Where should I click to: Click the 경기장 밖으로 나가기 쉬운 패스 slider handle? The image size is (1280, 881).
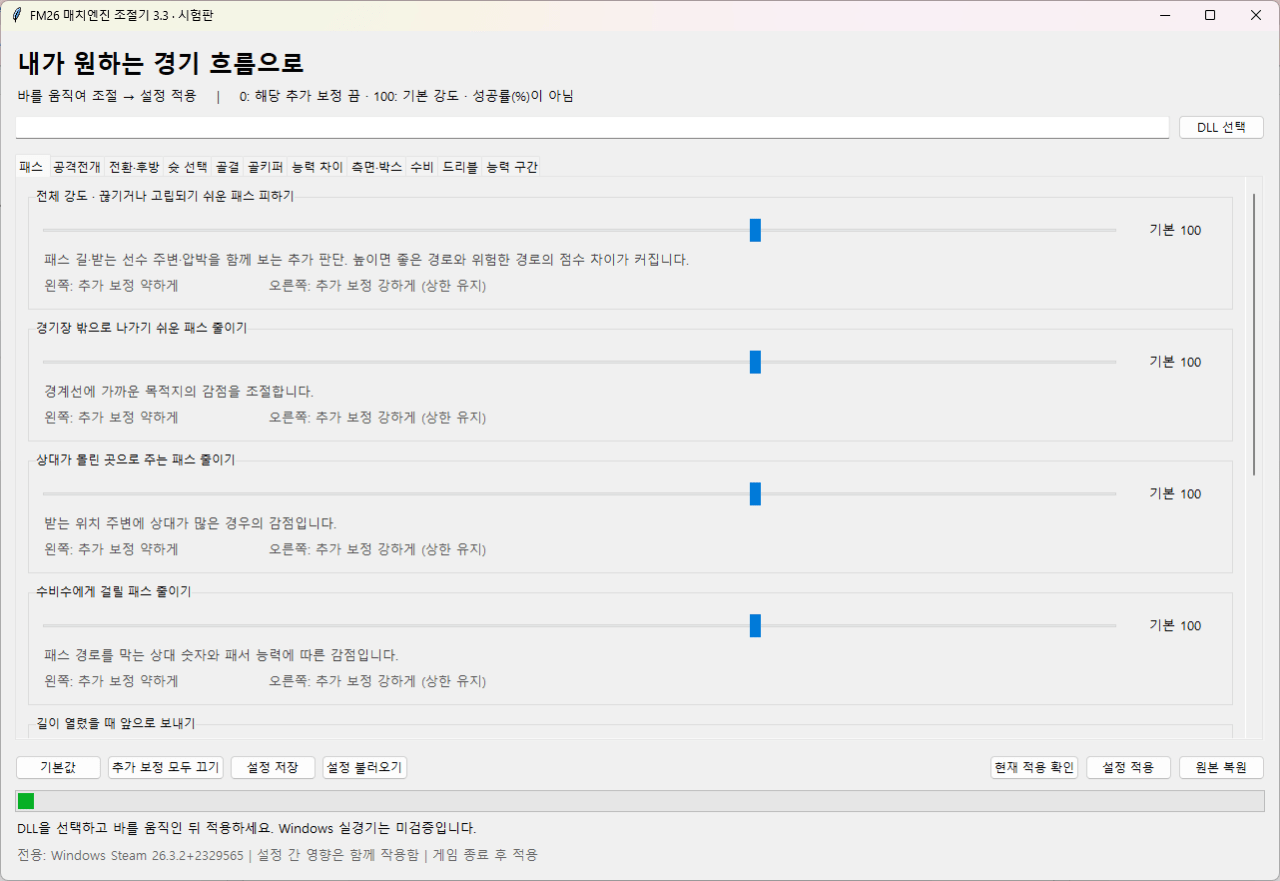[x=755, y=362]
